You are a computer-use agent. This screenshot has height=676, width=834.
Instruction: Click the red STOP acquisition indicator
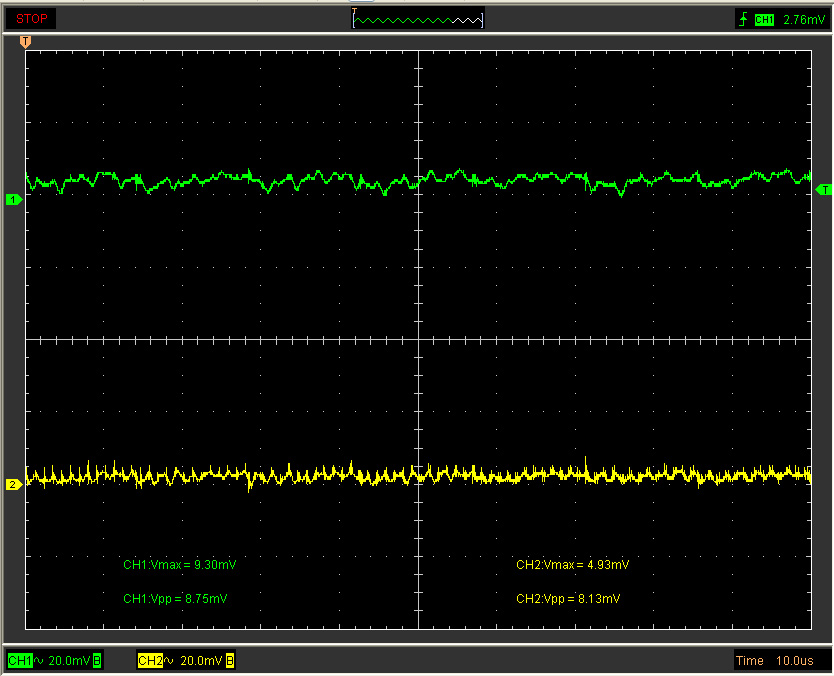31,19
